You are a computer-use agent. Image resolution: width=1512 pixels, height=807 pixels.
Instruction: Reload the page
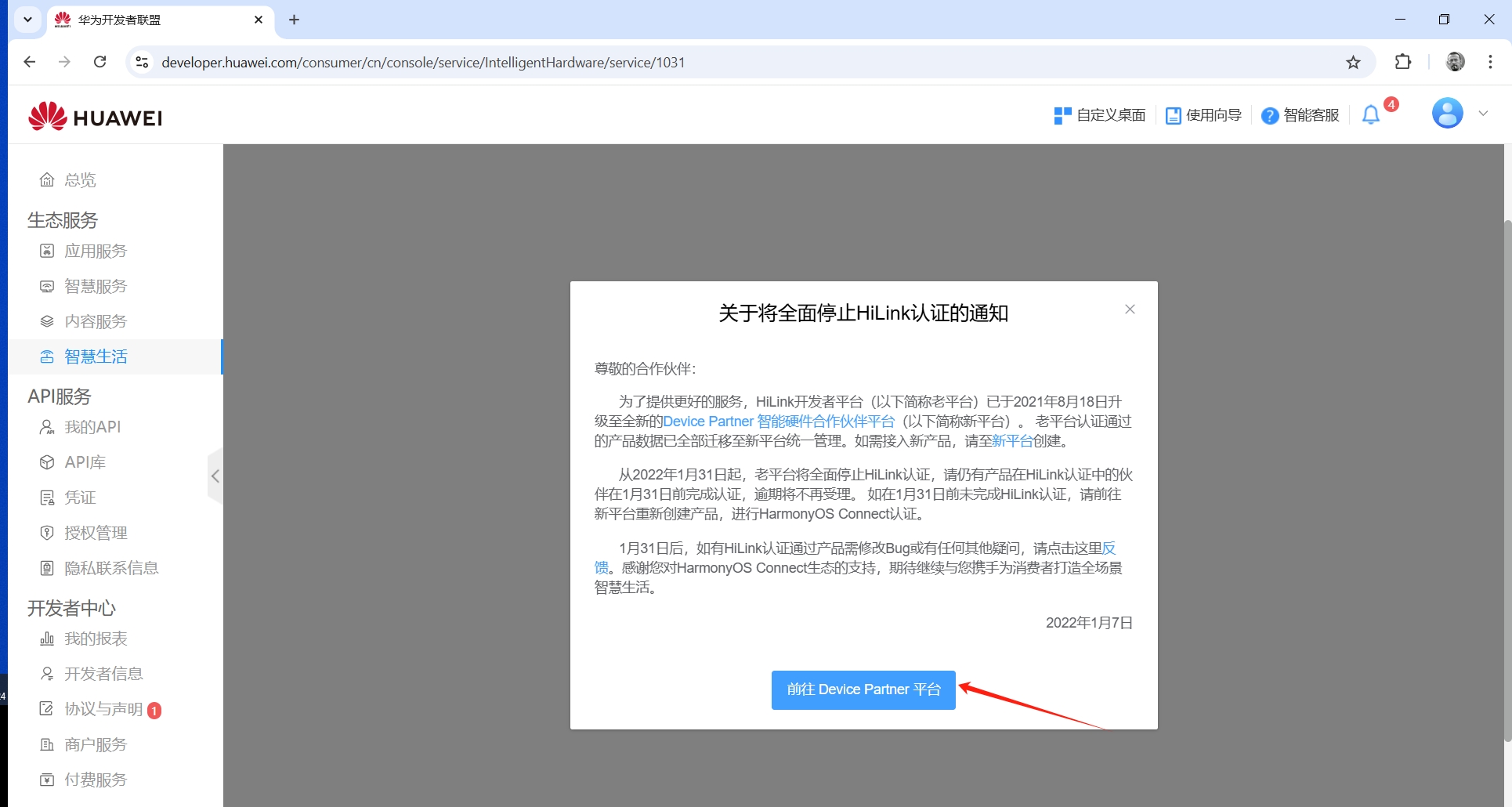[99, 62]
